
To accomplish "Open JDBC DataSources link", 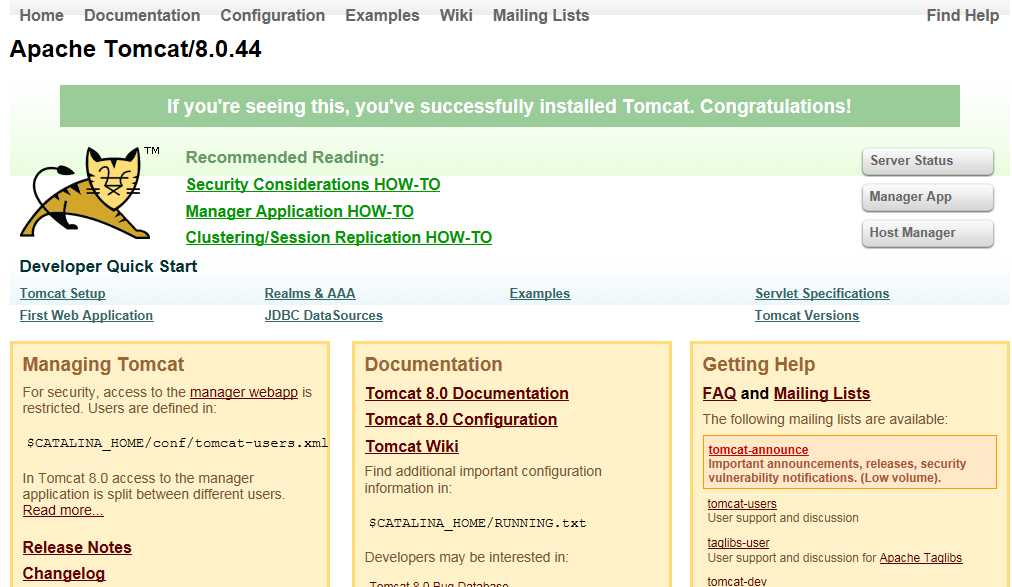I will click(323, 315).
